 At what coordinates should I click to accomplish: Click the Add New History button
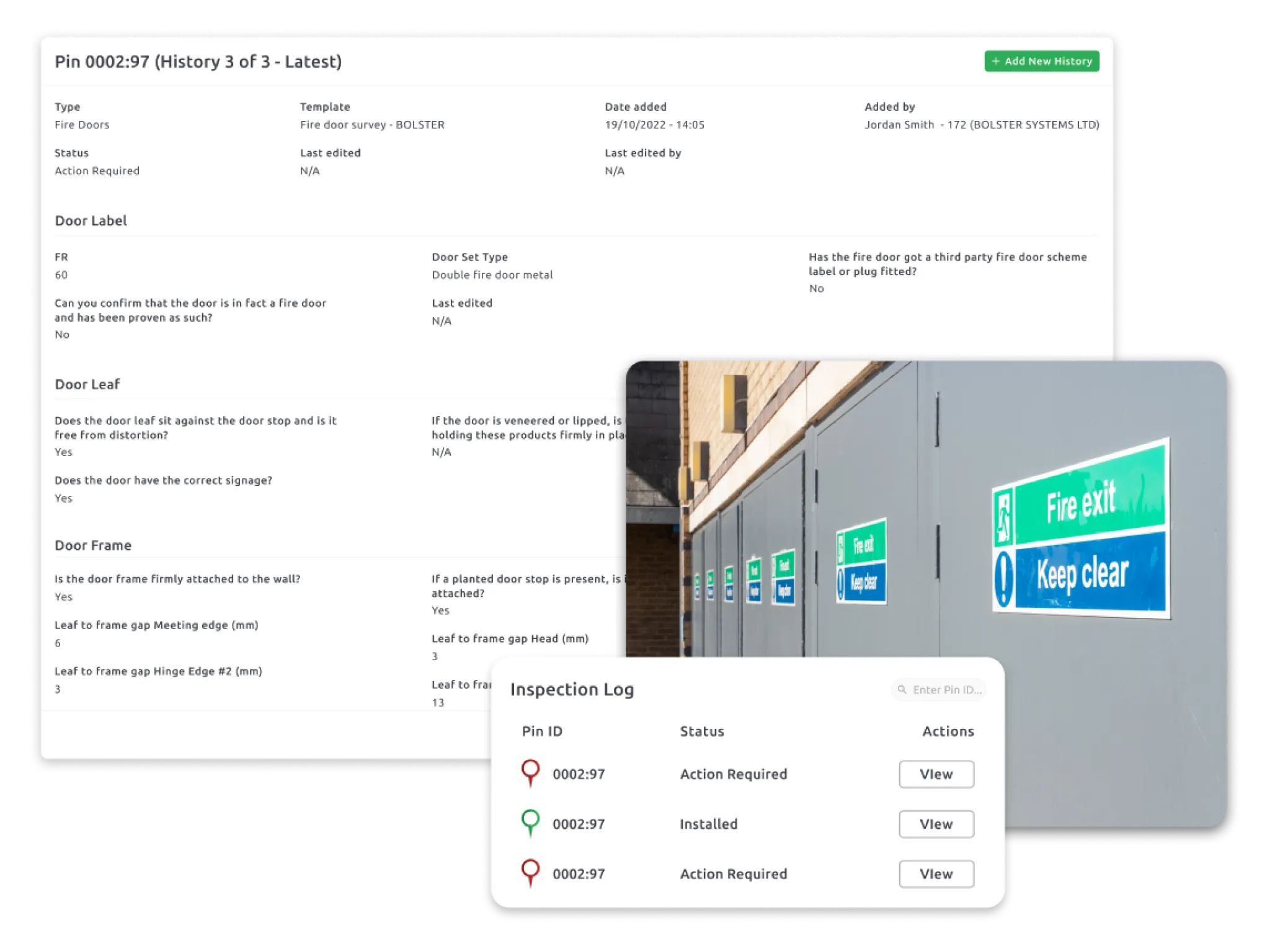click(1041, 61)
